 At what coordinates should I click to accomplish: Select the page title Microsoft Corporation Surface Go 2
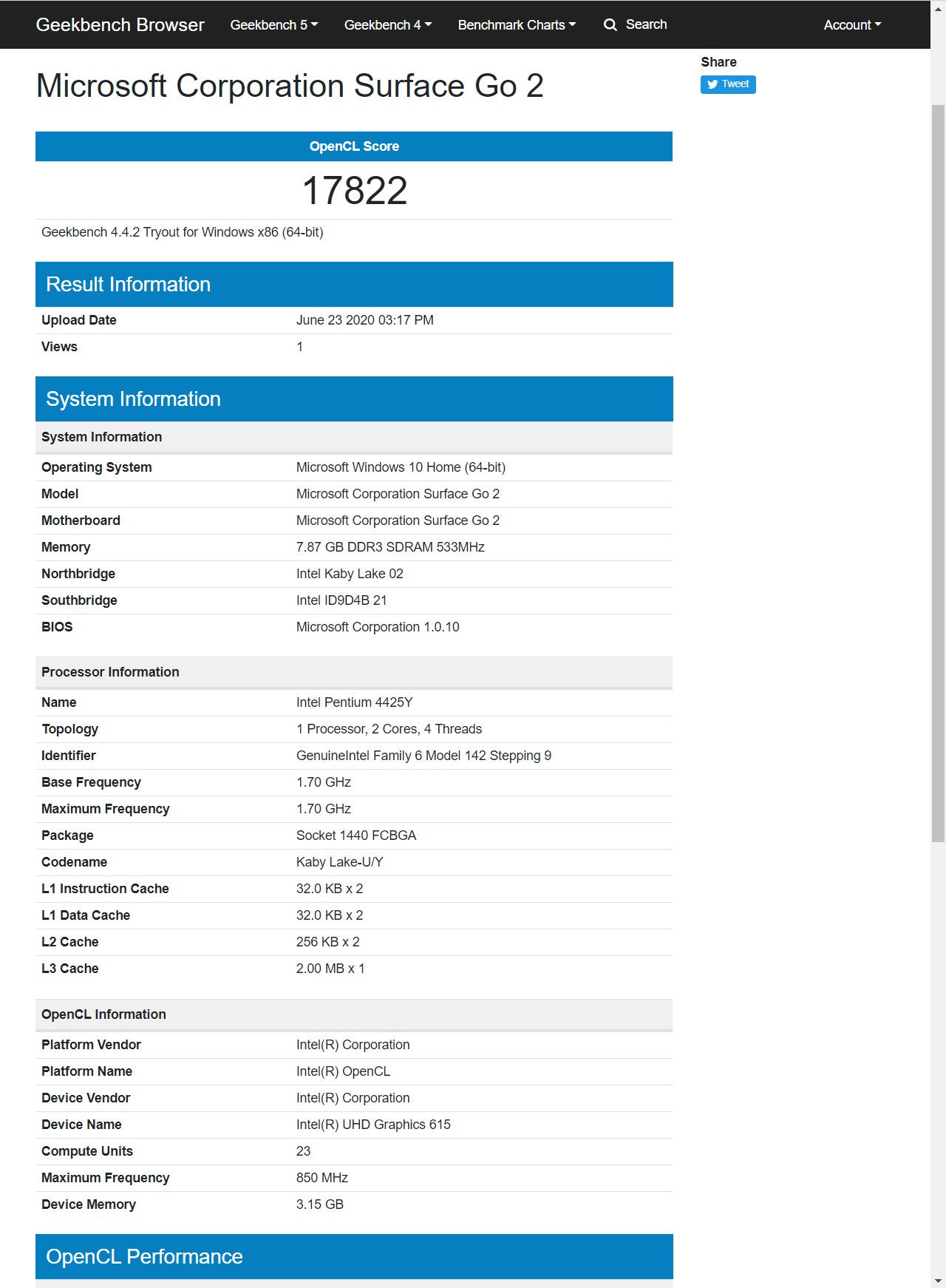[290, 86]
